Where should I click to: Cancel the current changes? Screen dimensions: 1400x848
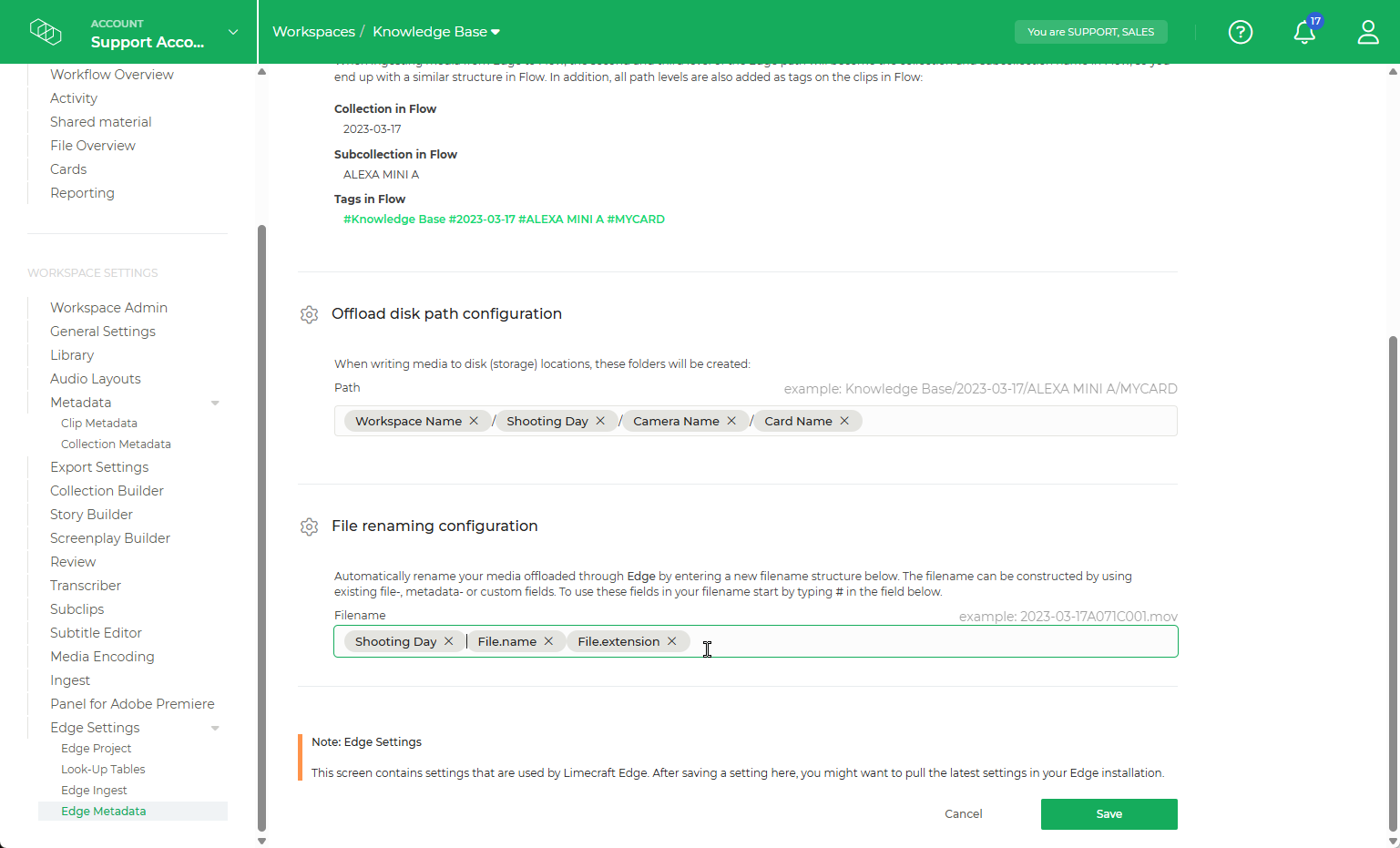963,813
